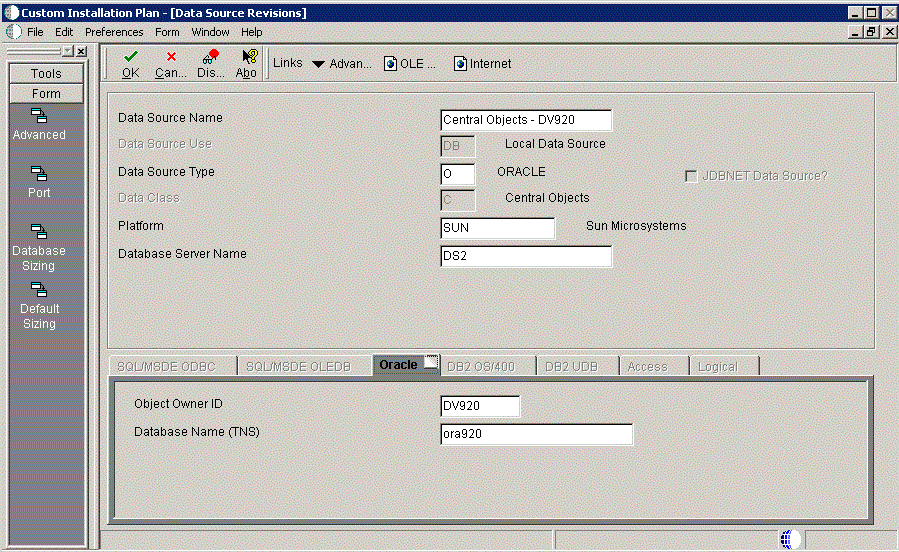Select the DB2 UDB tab

point(577,366)
